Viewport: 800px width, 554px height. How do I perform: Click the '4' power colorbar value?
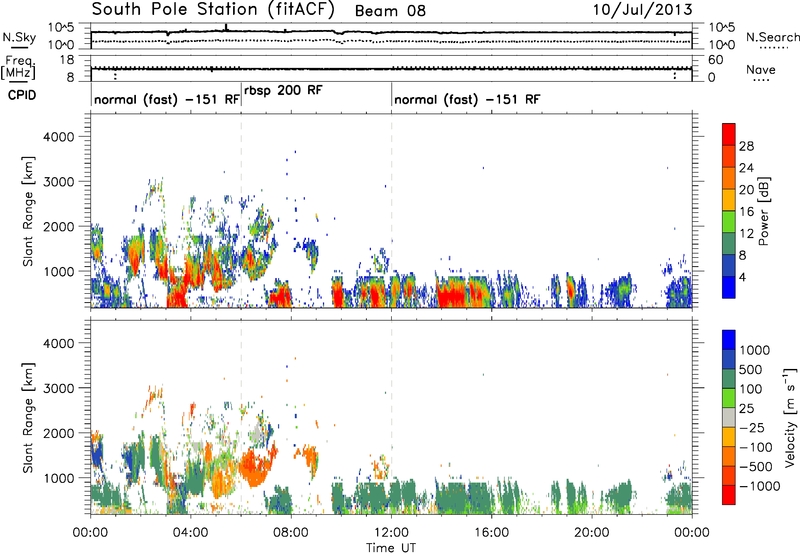coord(743,277)
